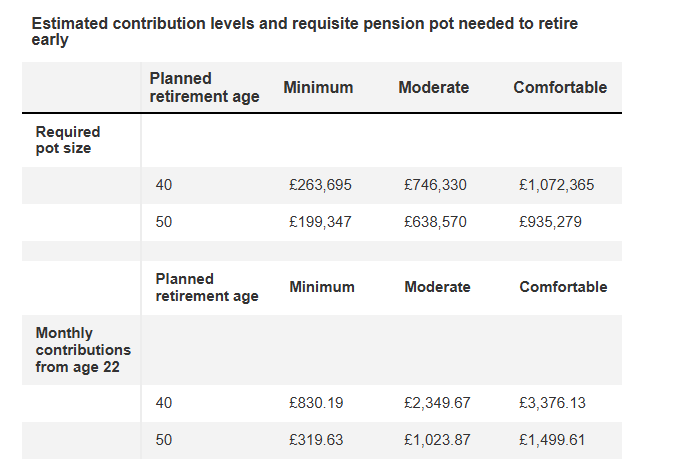Select the £1,499.61 cell
676x475 pixels.
coord(552,440)
